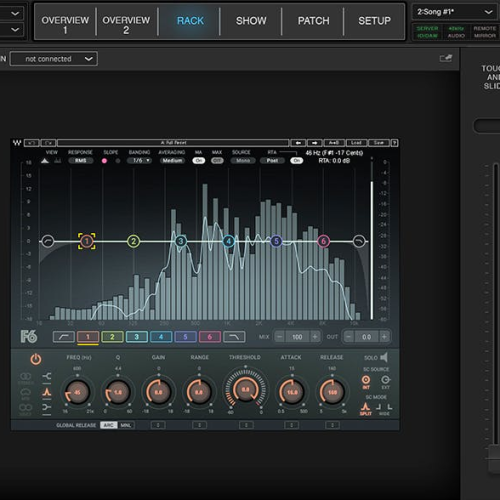Expand the upper-left corner chevron dropdown
The height and width of the screenshot is (500, 500).
pyautogui.click(x=15, y=14)
